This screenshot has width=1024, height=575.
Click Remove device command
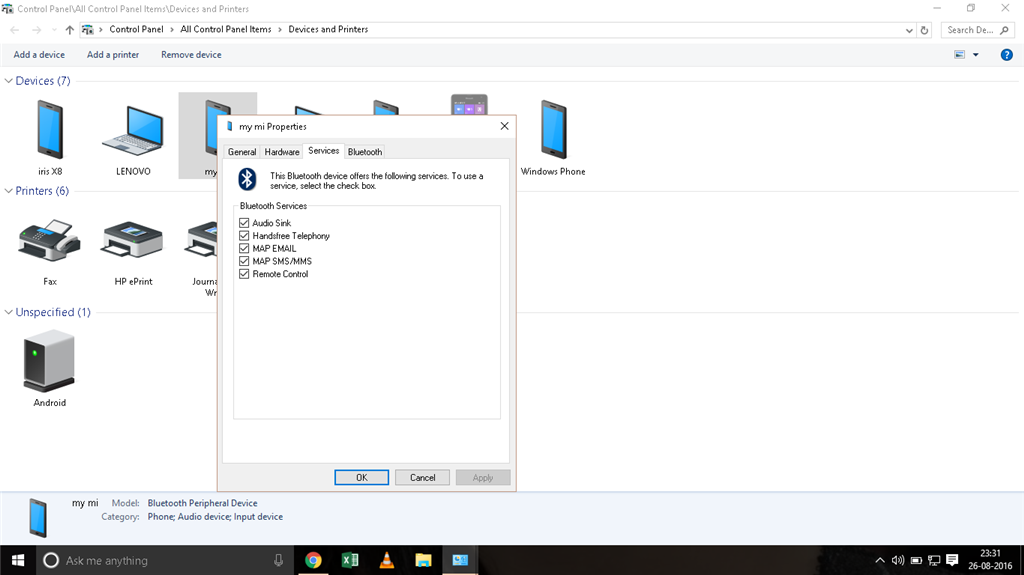click(x=191, y=55)
